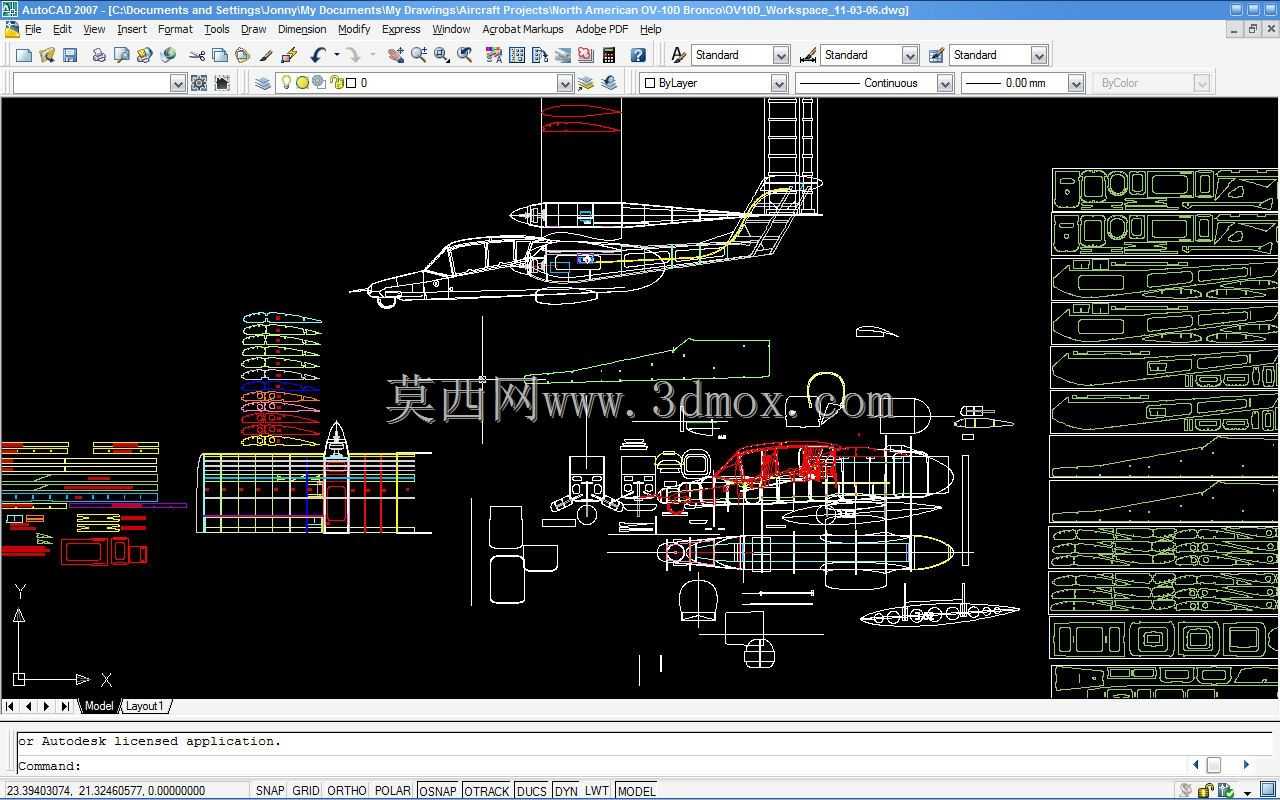1280x800 pixels.
Task: Toggle DUCS in status bar
Action: (x=532, y=790)
